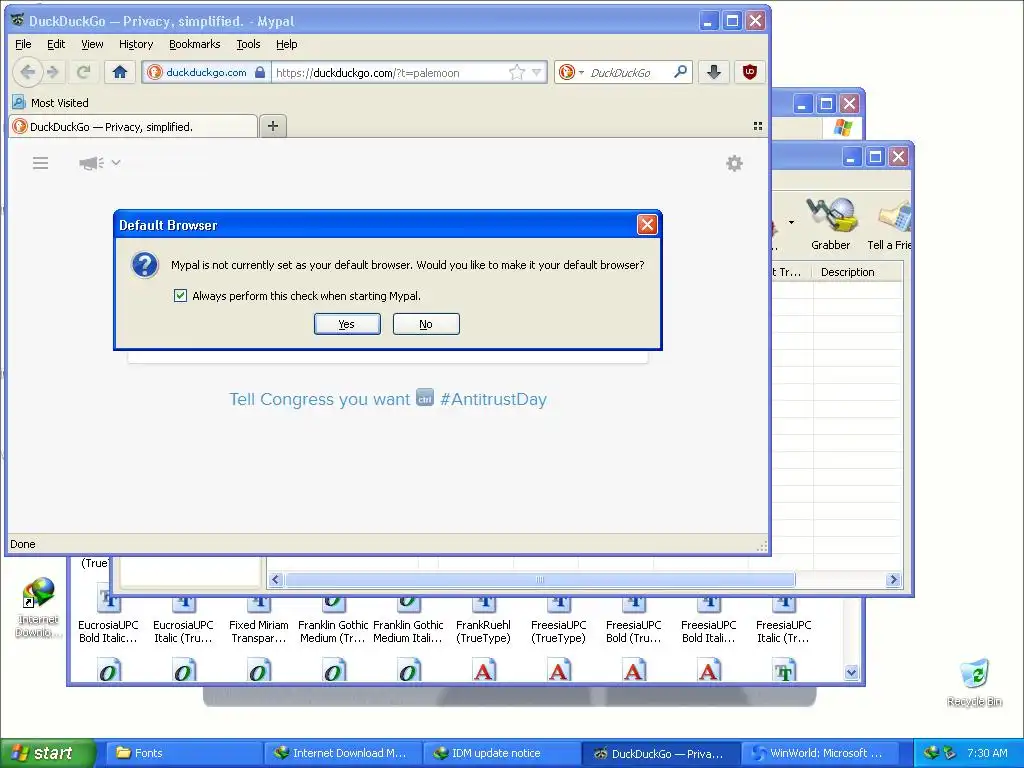Open the Downloads arrow button
The width and height of the screenshot is (1024, 768).
click(x=714, y=72)
